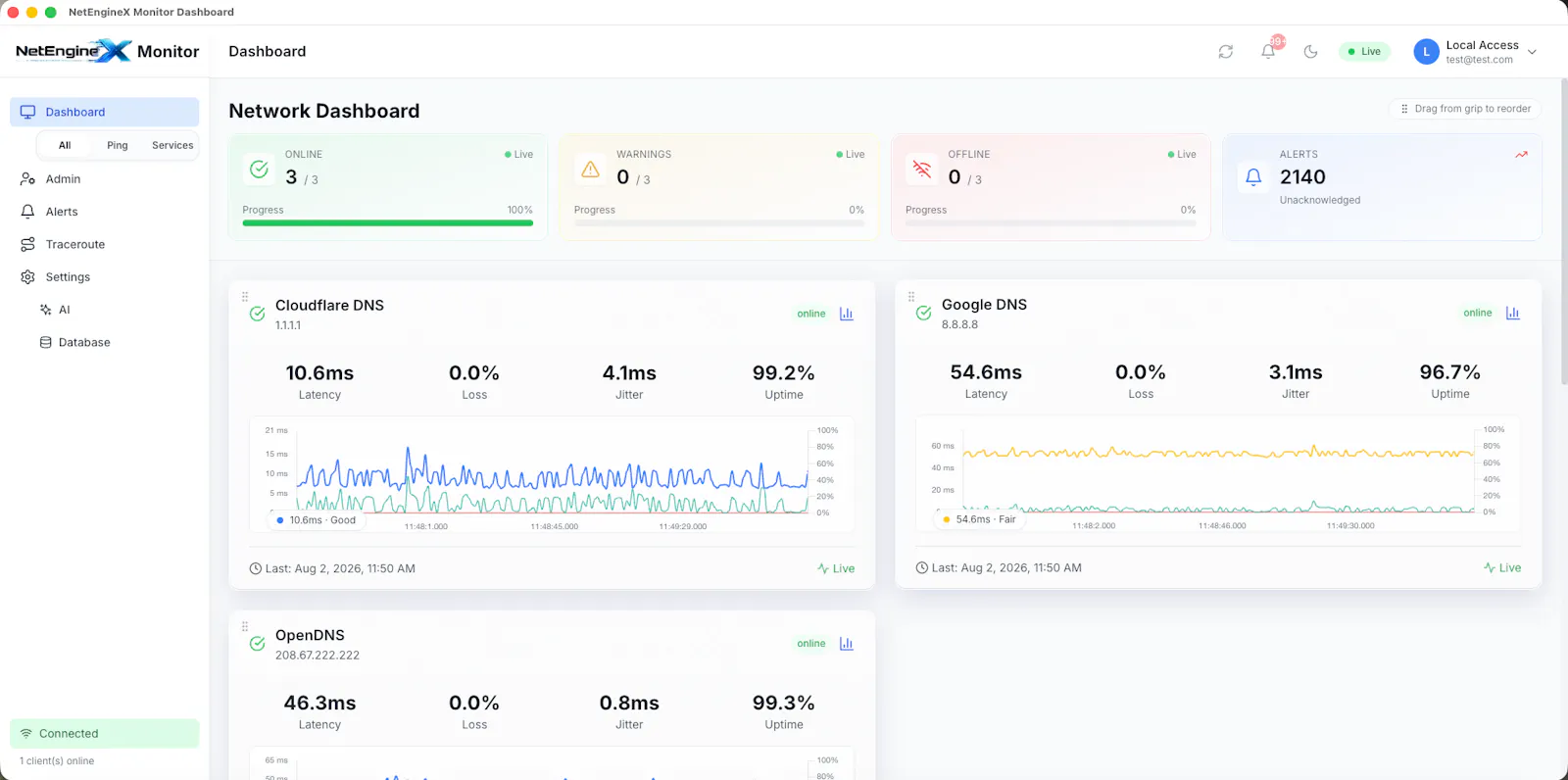Click the NetEngineX Monitor logo

click(x=107, y=51)
